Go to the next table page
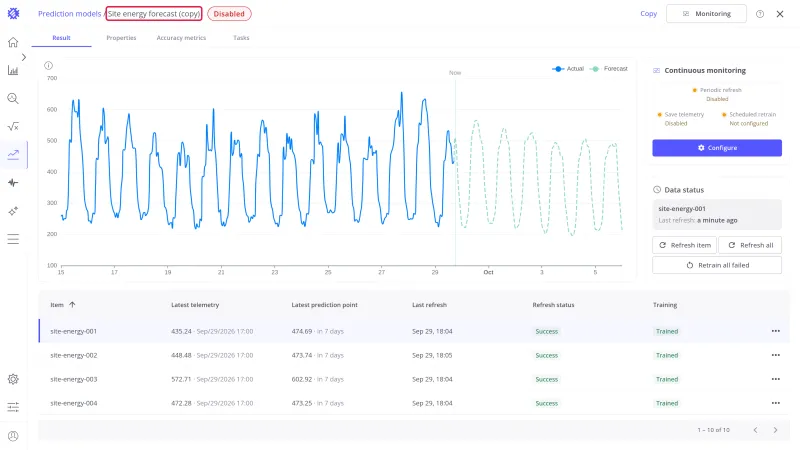This screenshot has height=450, width=800. [x=775, y=430]
